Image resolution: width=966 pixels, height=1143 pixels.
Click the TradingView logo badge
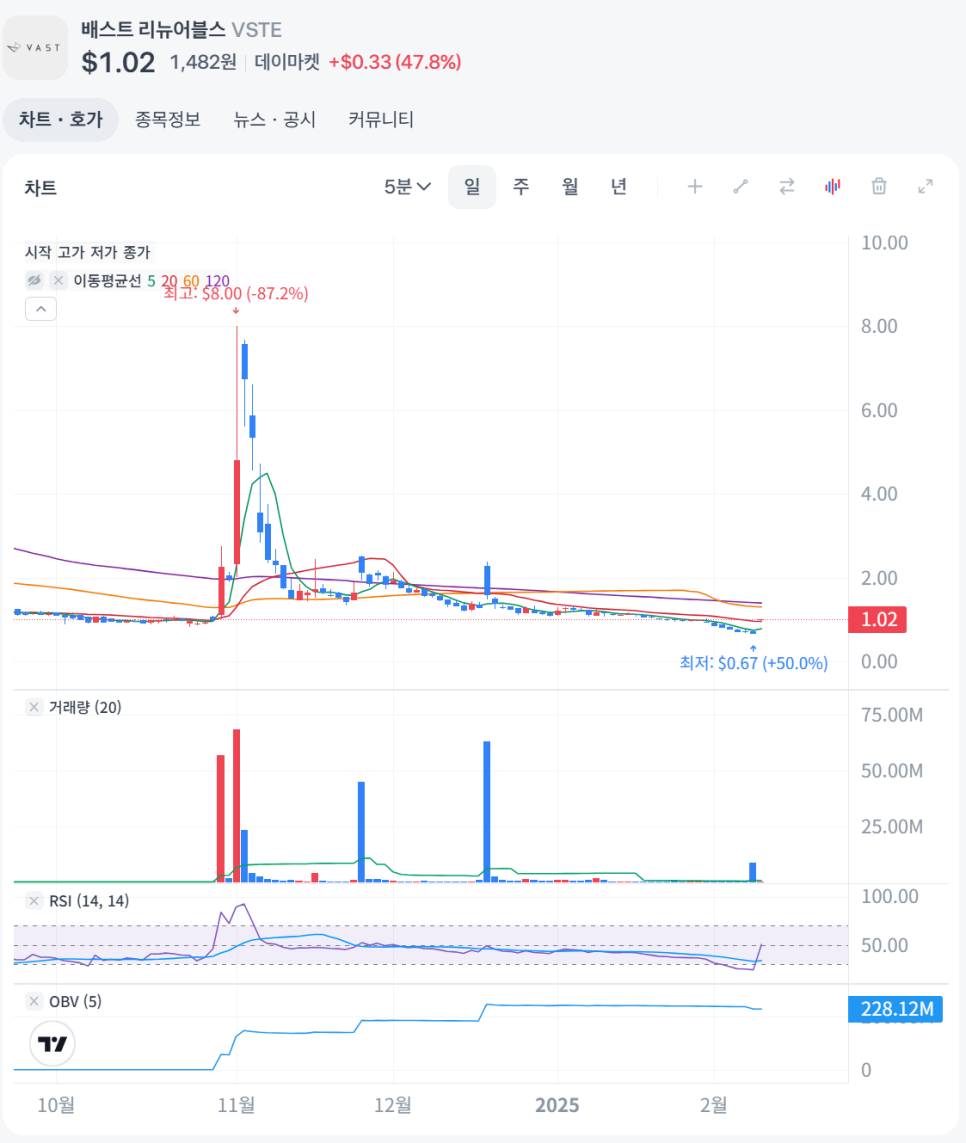click(52, 1044)
